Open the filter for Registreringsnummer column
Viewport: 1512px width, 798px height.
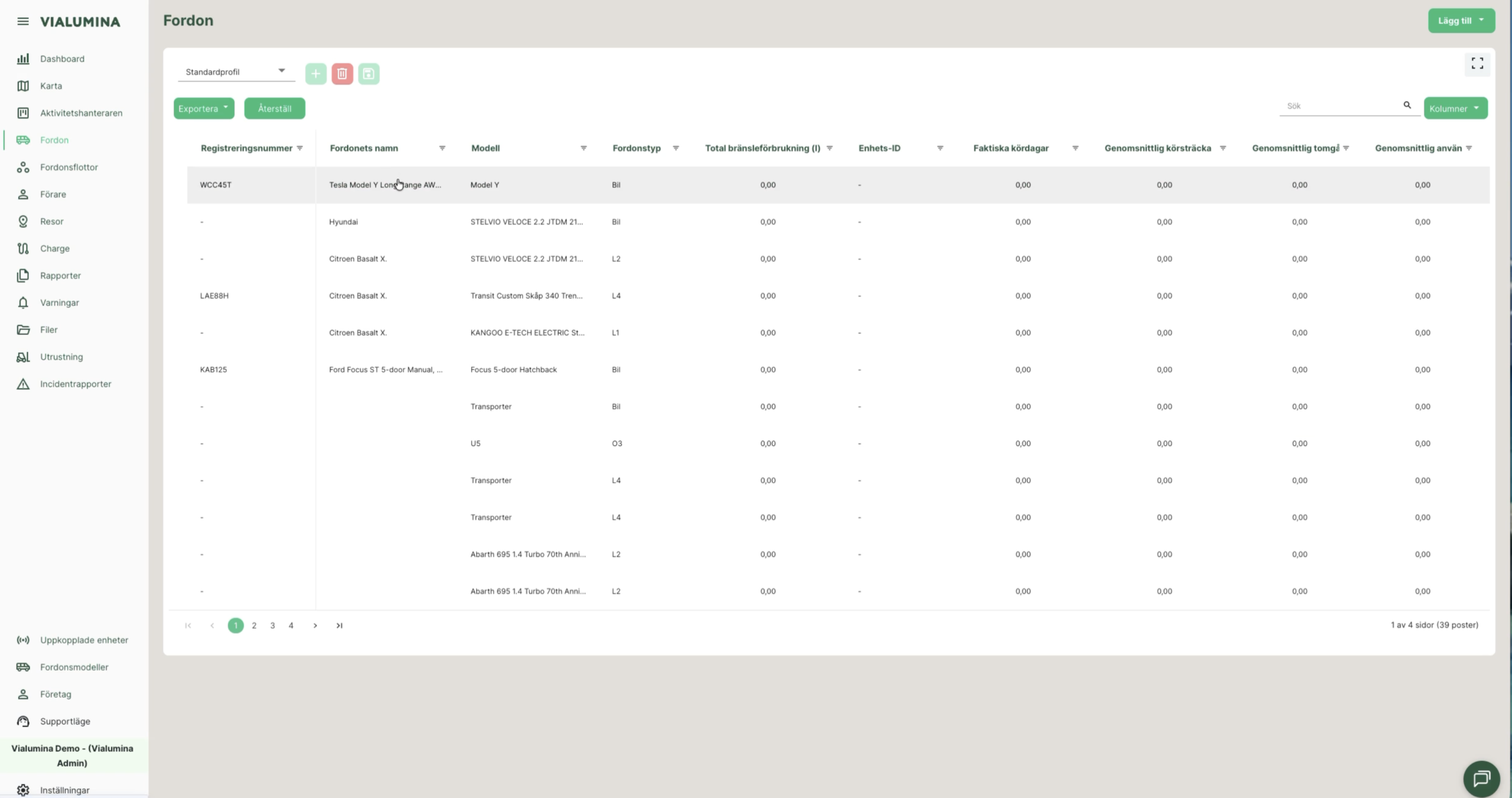point(300,148)
